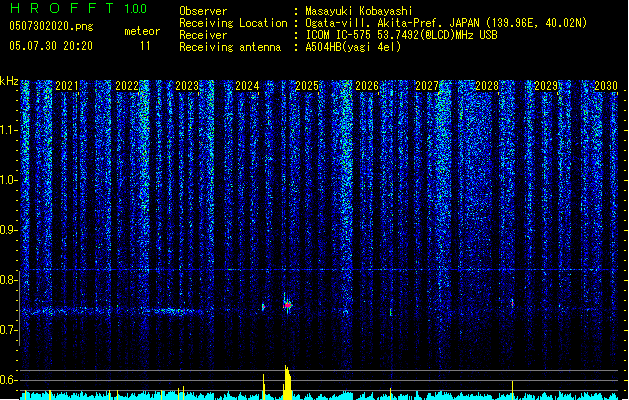Image resolution: width=629 pixels, height=400 pixels.
Task: Click the 1.1 kHz frequency axis label
Action: [x=8, y=130]
